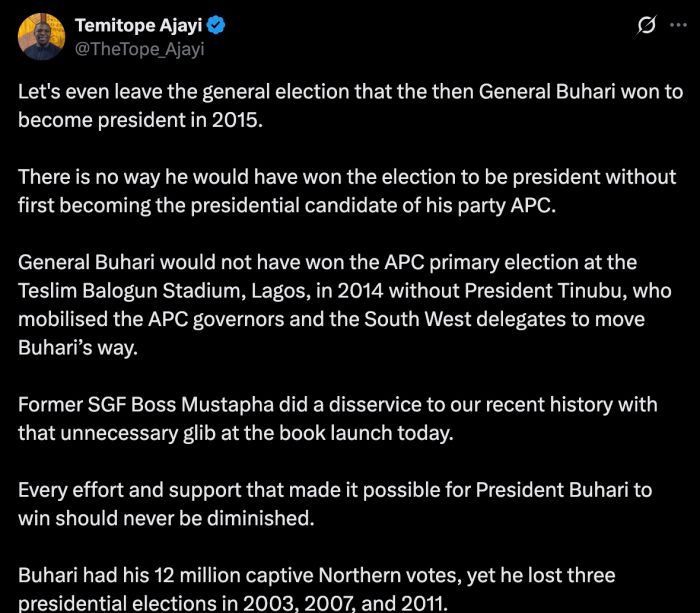Click the Grok icon on the tweet
This screenshot has height=613, width=700.
click(x=646, y=26)
